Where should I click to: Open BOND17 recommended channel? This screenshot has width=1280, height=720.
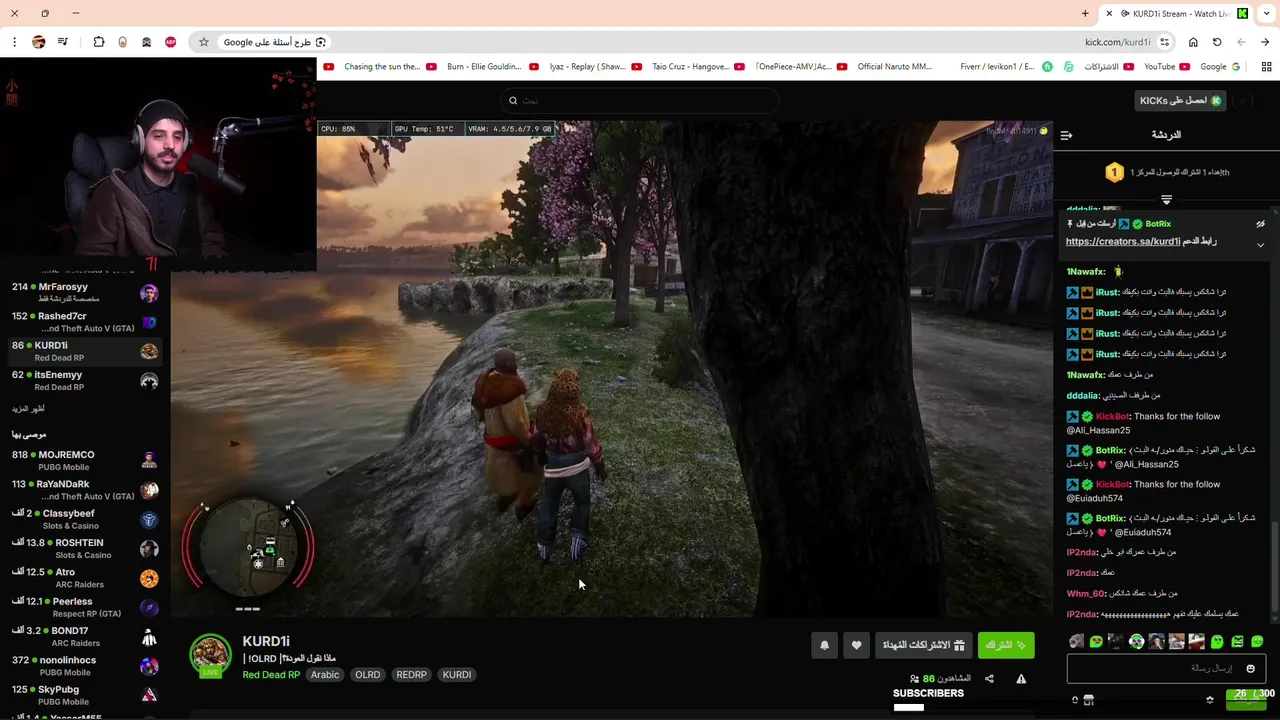pos(85,637)
